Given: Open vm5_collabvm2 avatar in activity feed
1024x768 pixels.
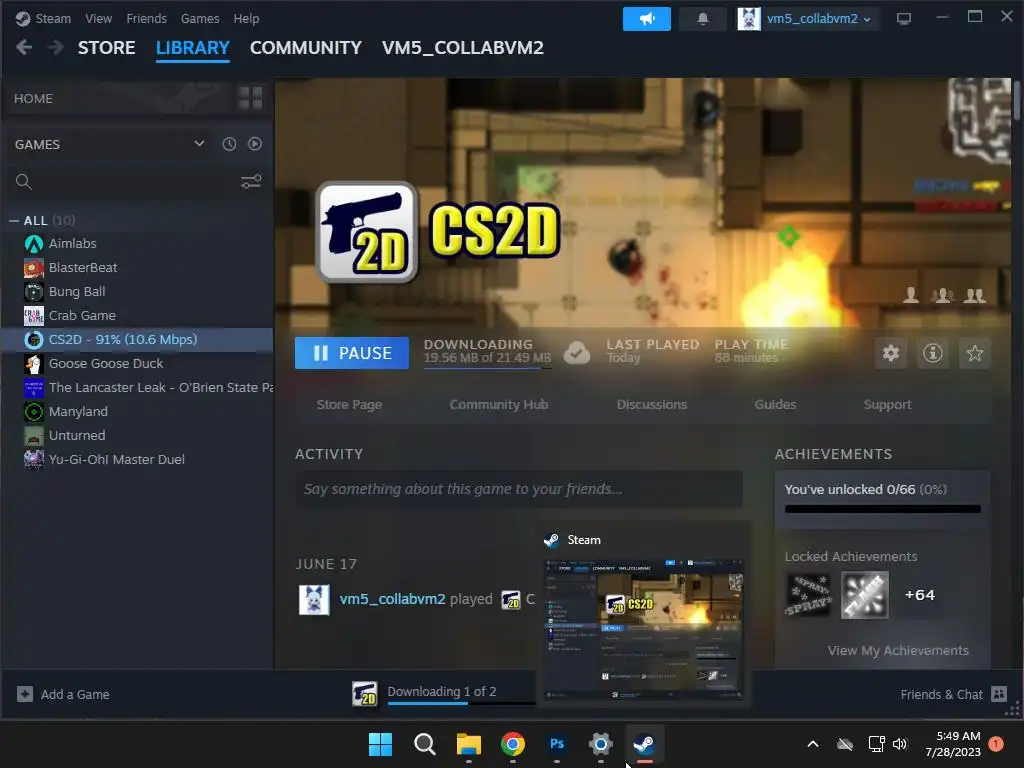Looking at the screenshot, I should coord(314,600).
